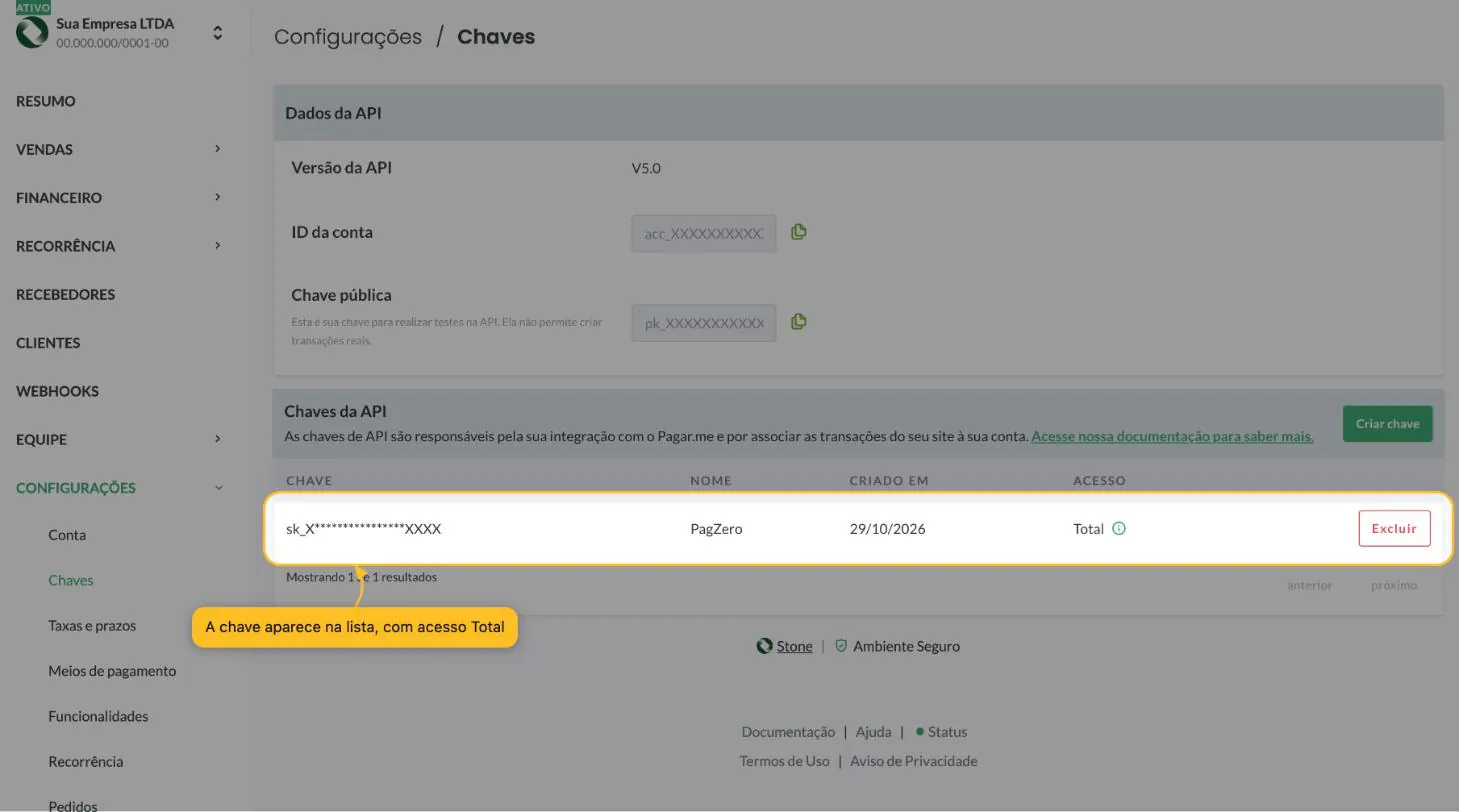This screenshot has width=1459, height=812.
Task: Delete PagZero key with Excluir
Action: (1394, 529)
